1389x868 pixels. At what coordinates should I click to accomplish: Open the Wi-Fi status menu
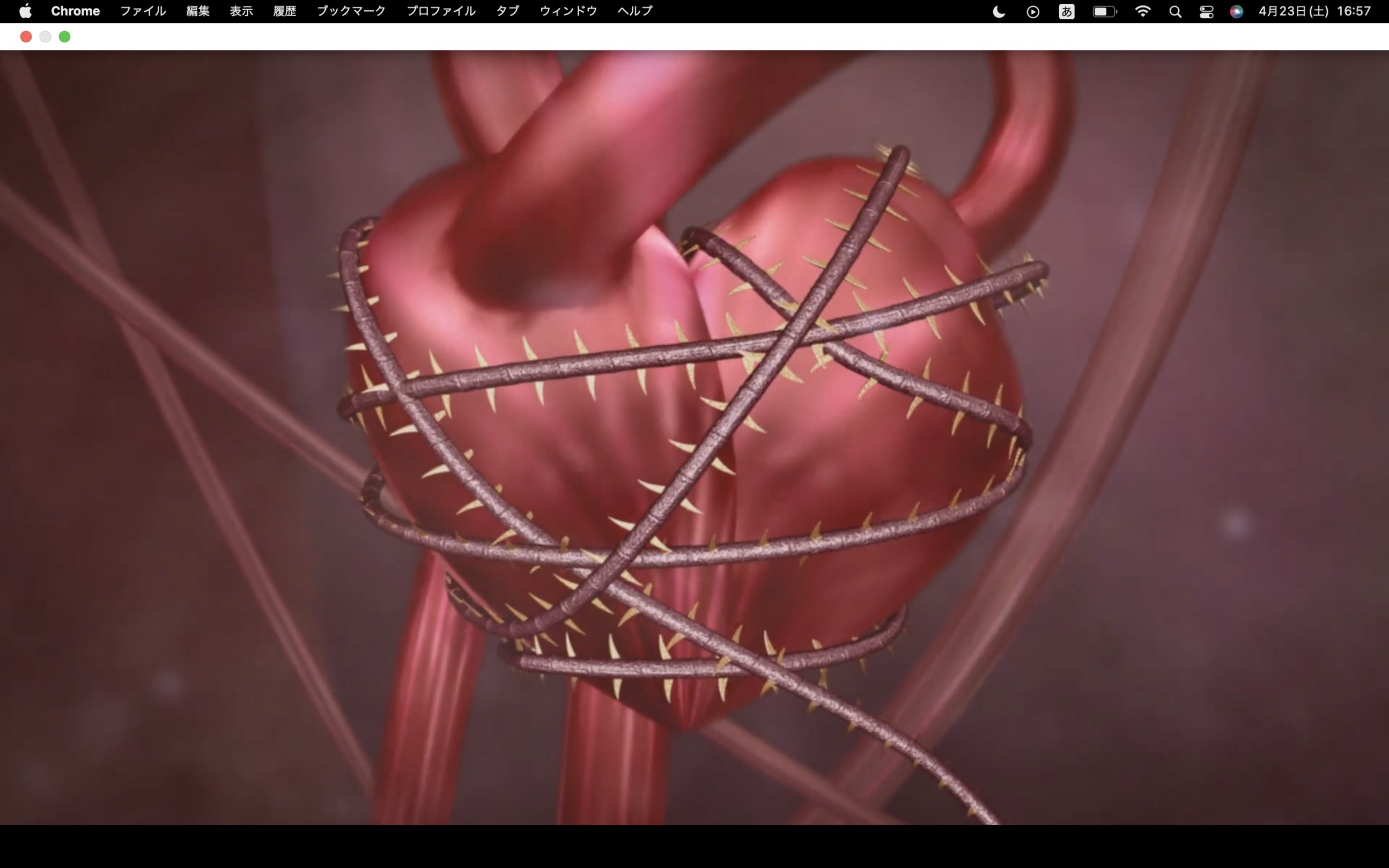[x=1143, y=11]
